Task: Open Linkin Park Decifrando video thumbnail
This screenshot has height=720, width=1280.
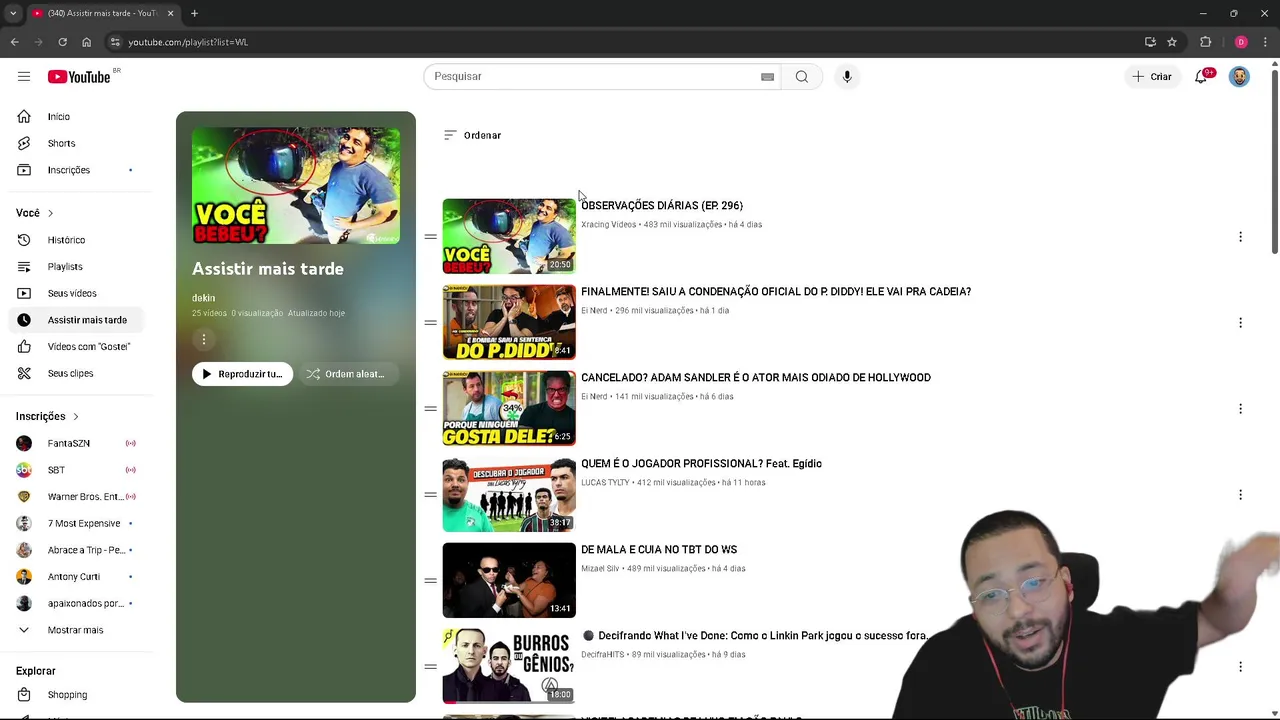Action: 509,666
